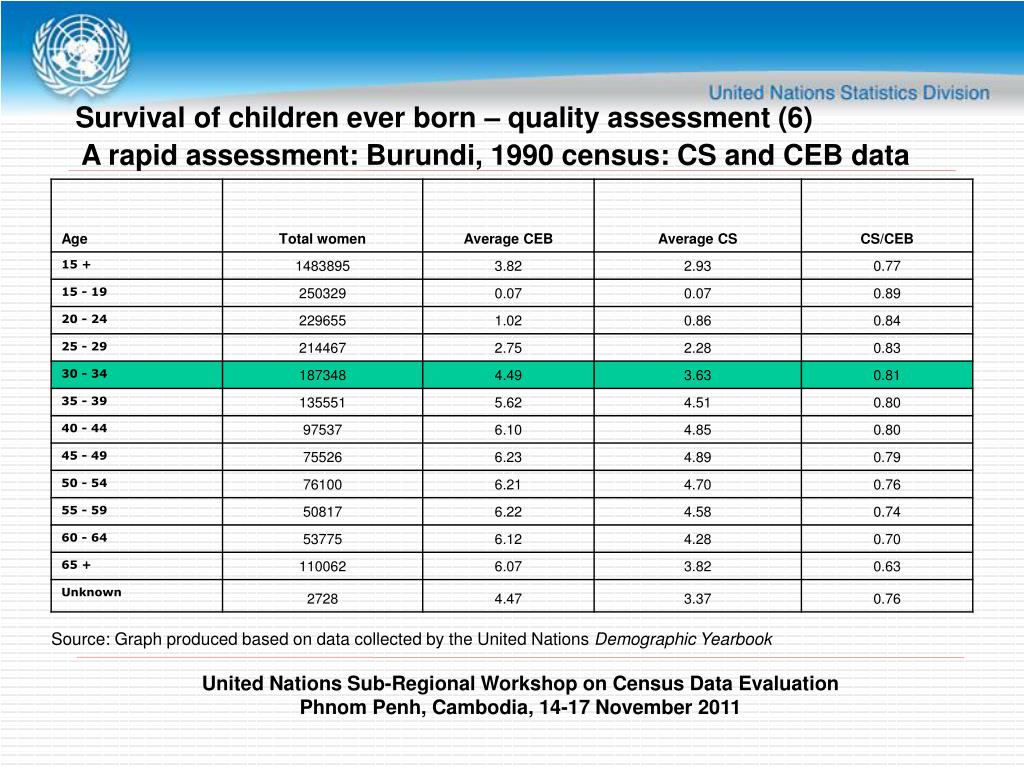Select the '15 +' age row label
This screenshot has width=1024, height=768.
pyautogui.click(x=76, y=264)
